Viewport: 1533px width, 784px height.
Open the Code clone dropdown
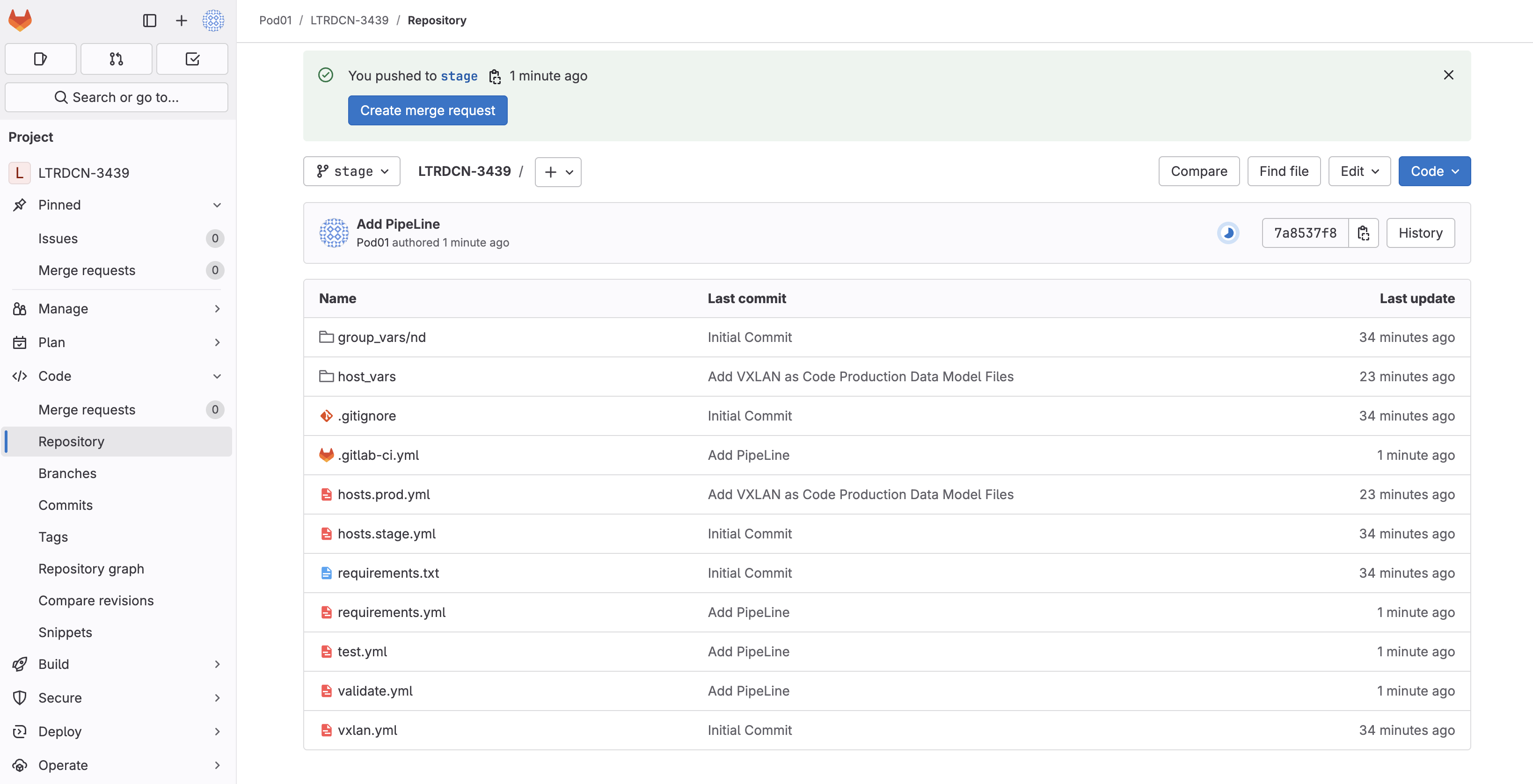[x=1434, y=171]
